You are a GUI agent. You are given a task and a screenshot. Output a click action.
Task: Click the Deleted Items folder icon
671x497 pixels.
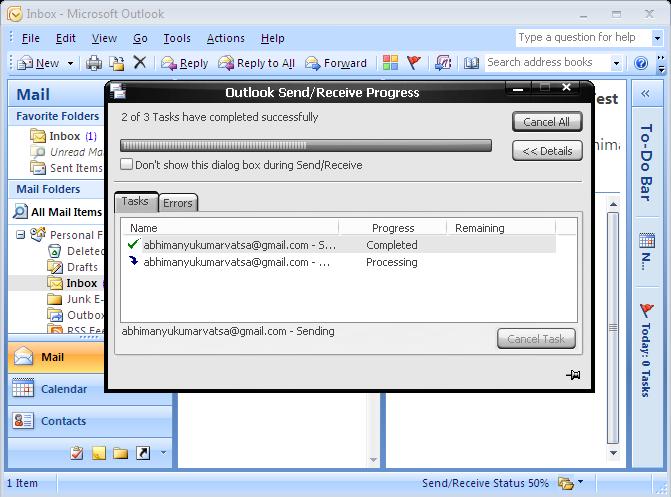[54, 251]
